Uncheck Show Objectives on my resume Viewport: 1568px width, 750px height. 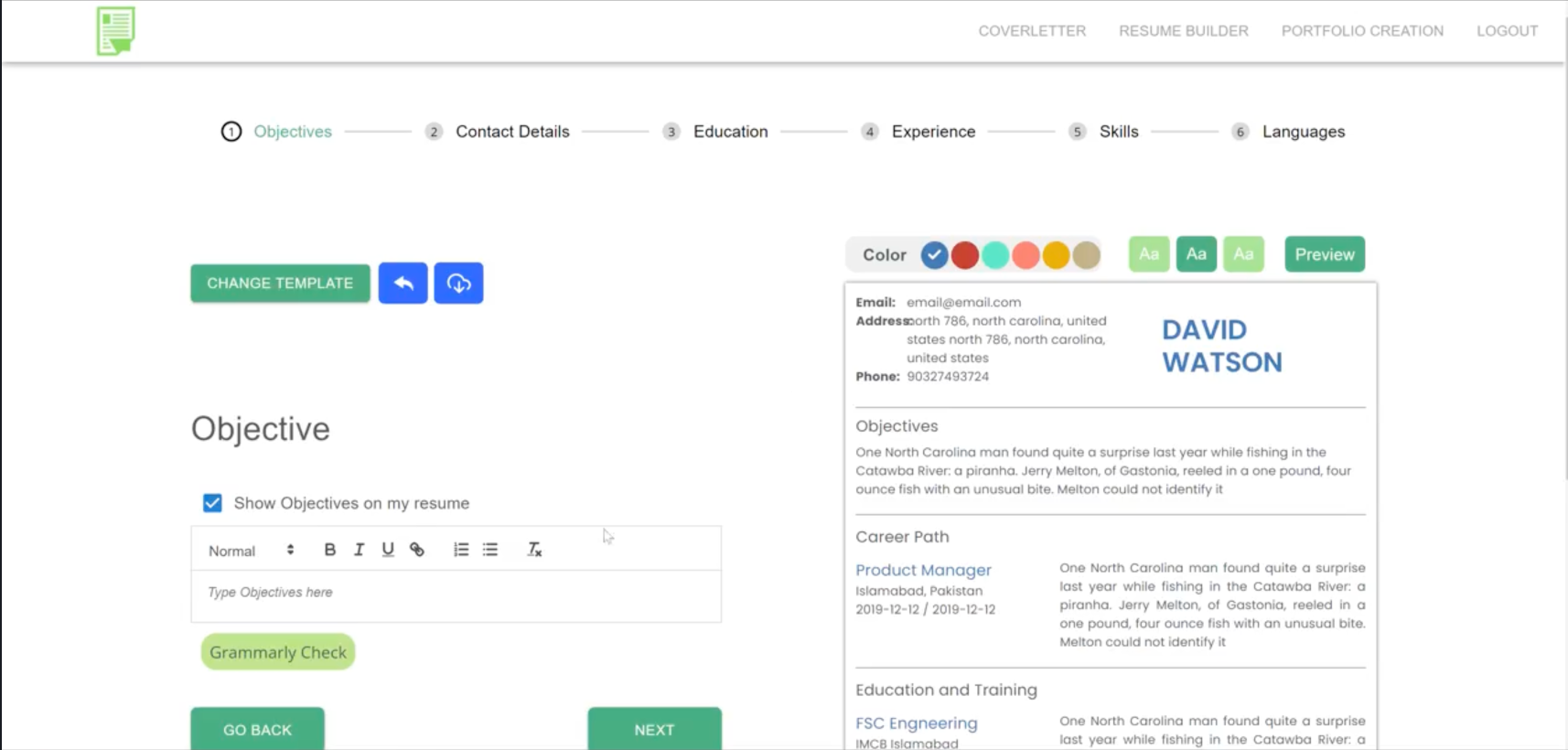[212, 503]
